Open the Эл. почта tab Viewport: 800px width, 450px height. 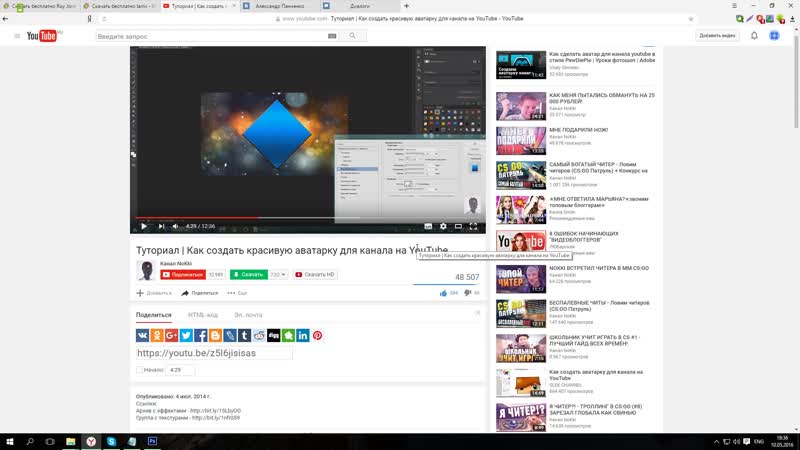248,315
